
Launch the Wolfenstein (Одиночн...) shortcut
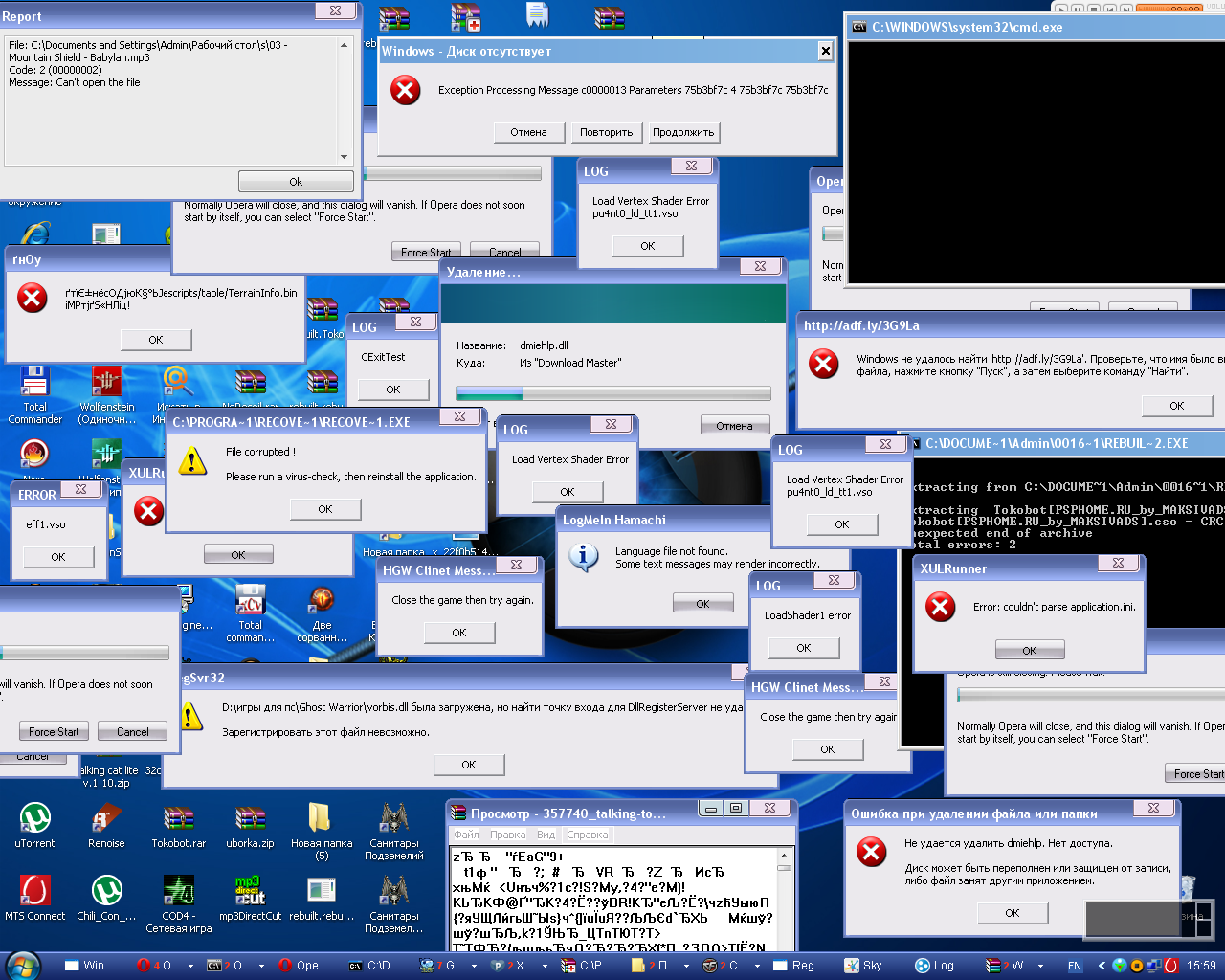coord(106,394)
